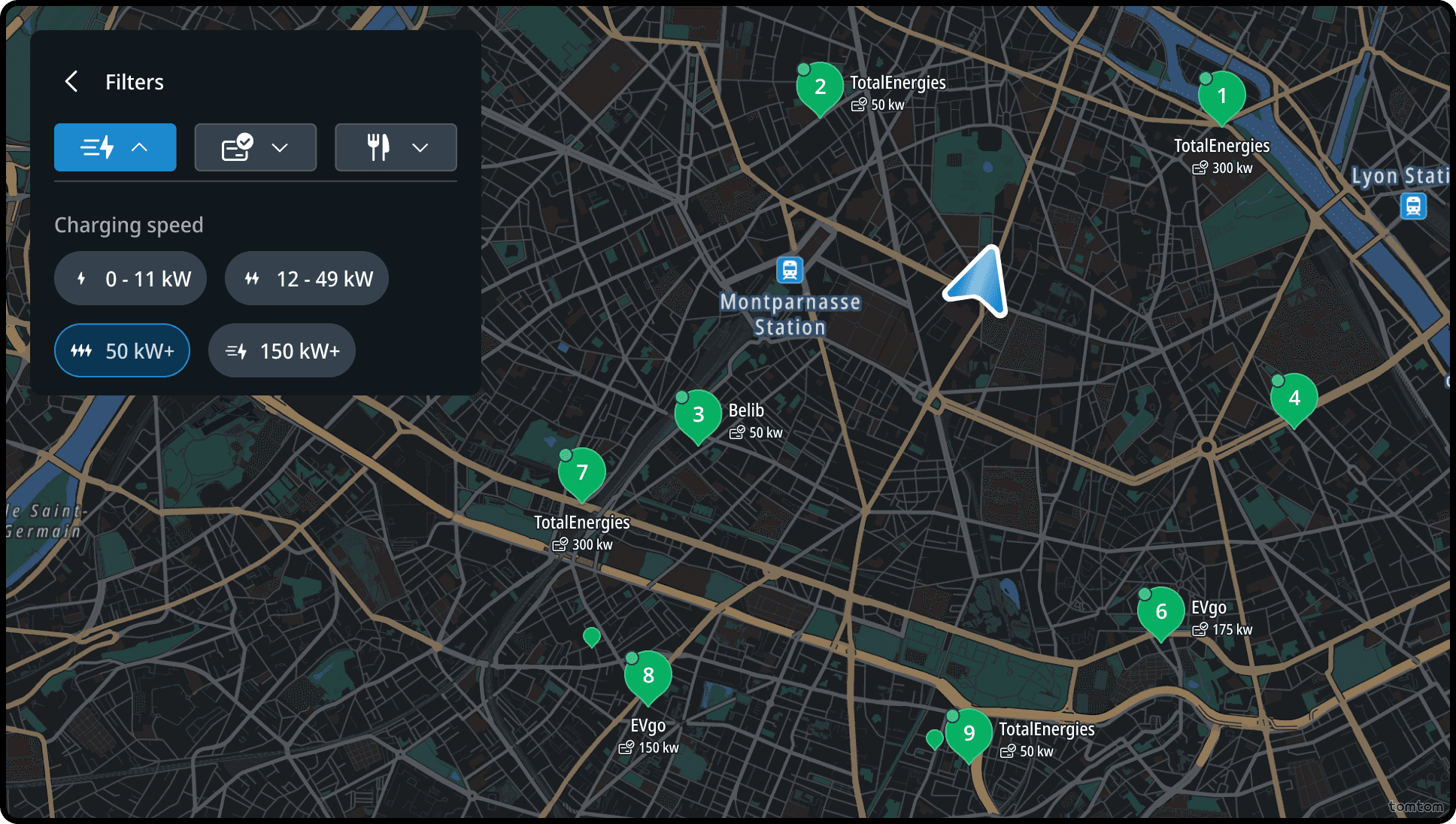
Task: Collapse the charging speed filter dropdown
Action: (115, 147)
